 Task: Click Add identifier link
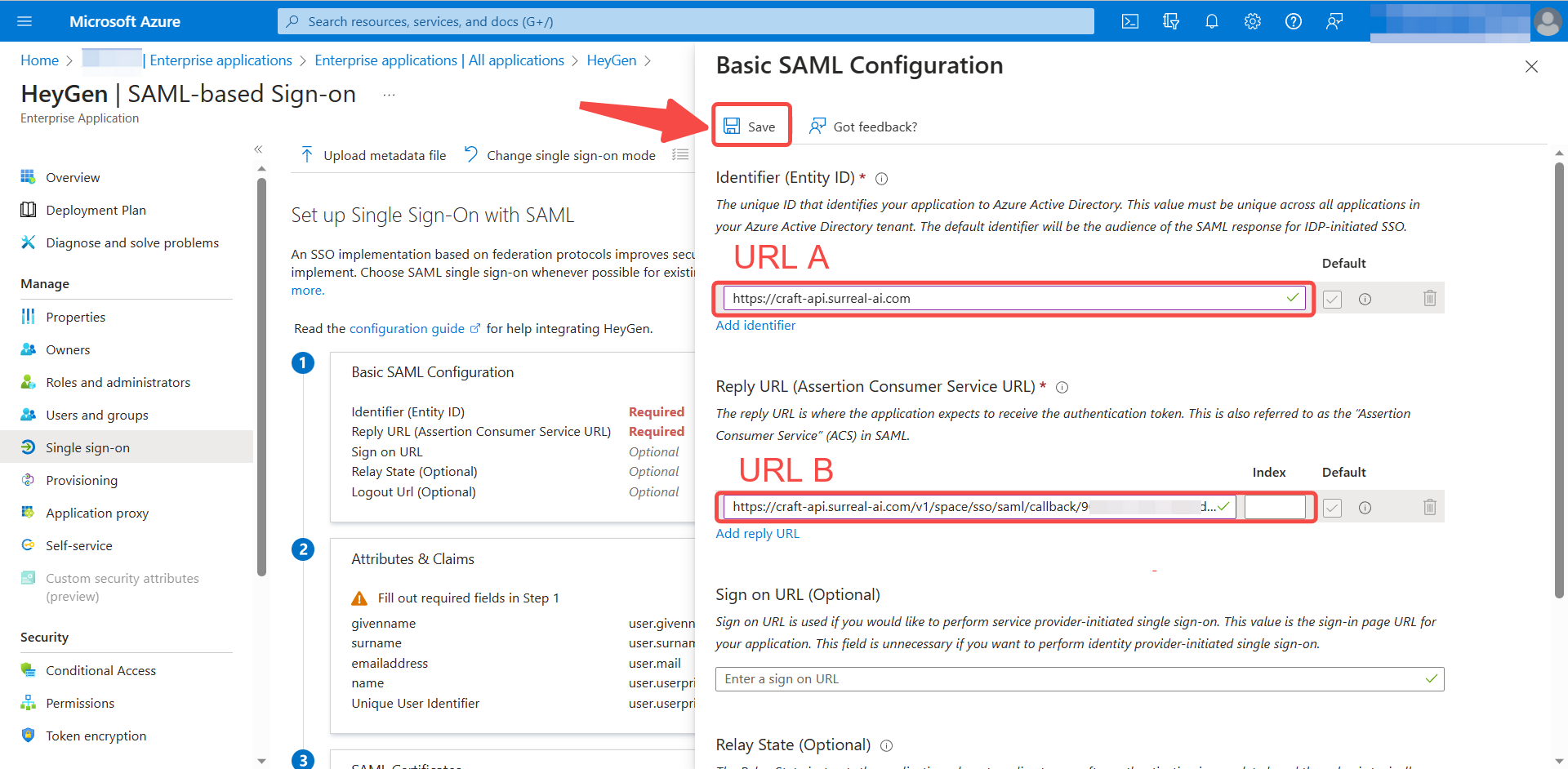pyautogui.click(x=755, y=325)
